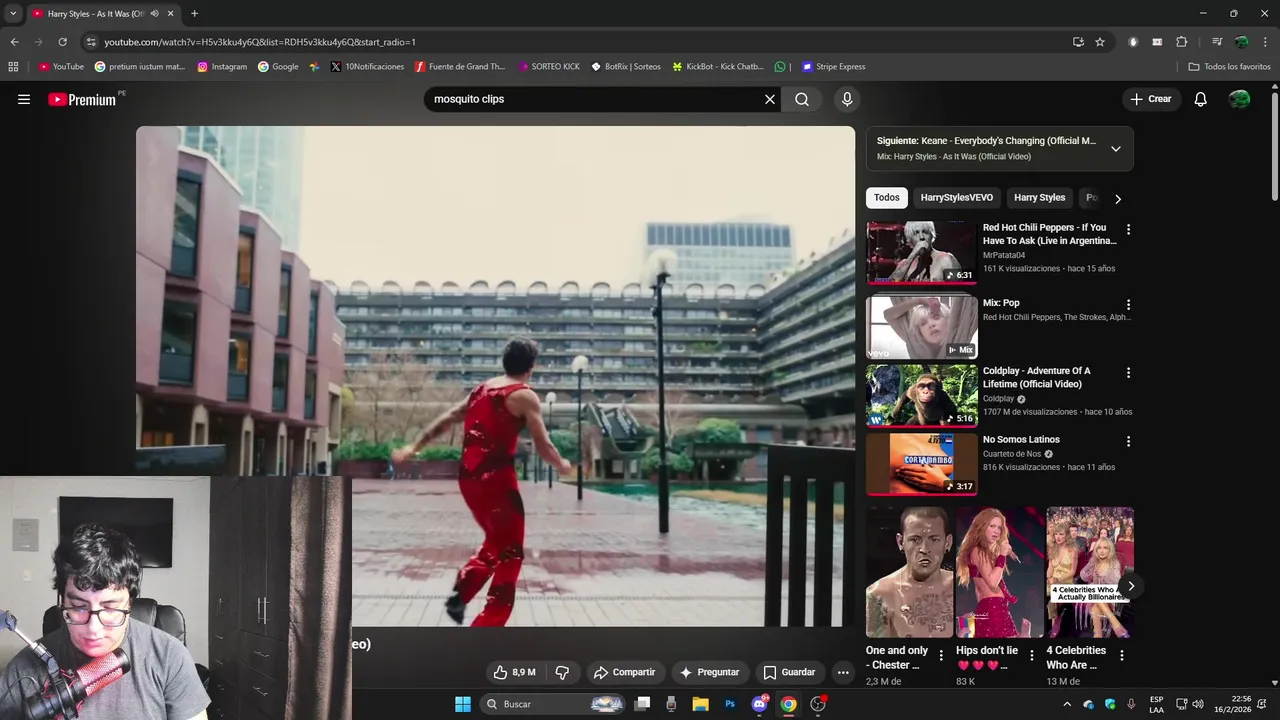Click the taskbar Buscar search box

click(553, 704)
